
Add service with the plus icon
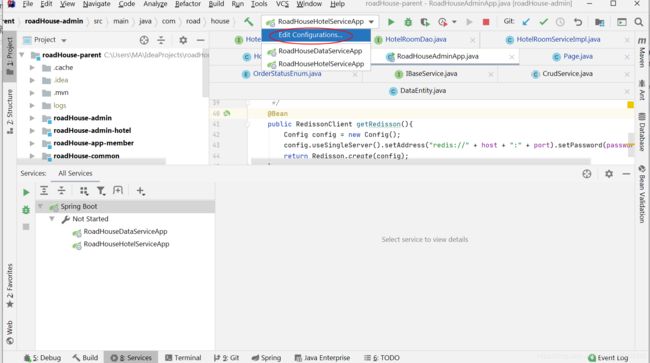point(141,191)
